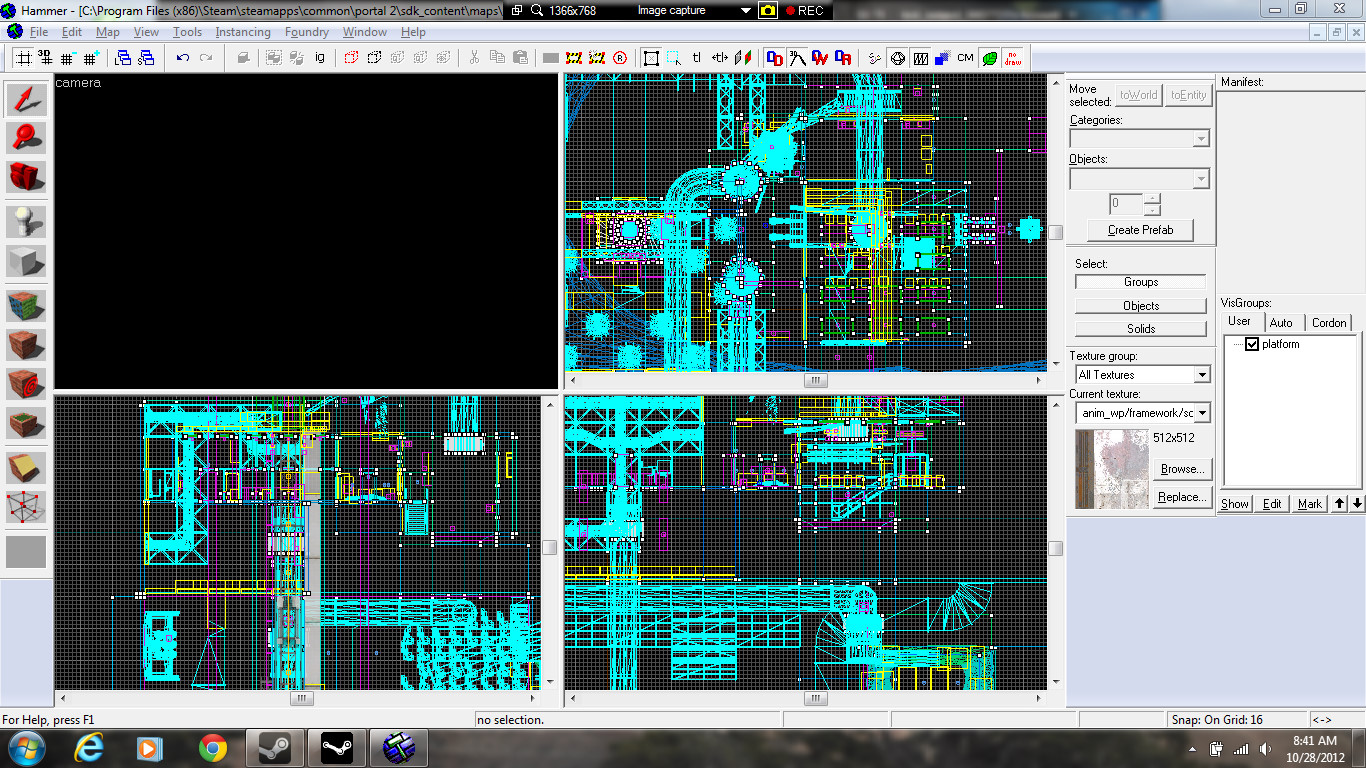Viewport: 1366px width, 768px height.
Task: Toggle the 3D grid display
Action: coord(45,58)
